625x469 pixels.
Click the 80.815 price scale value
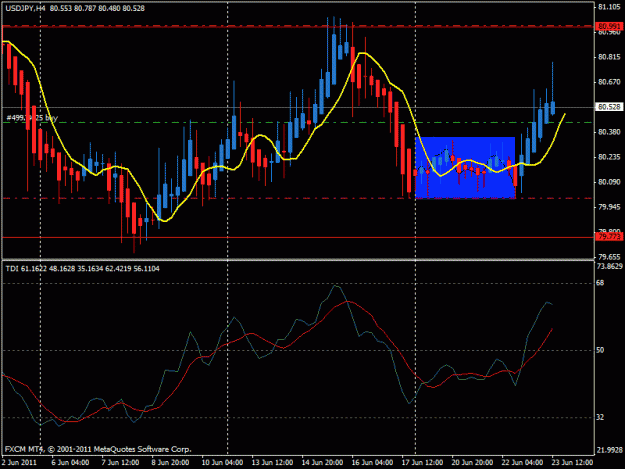(609, 57)
